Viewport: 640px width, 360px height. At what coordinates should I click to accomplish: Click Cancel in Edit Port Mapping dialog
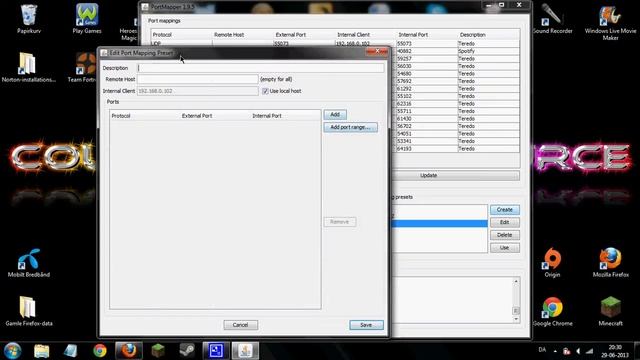pyautogui.click(x=240, y=325)
